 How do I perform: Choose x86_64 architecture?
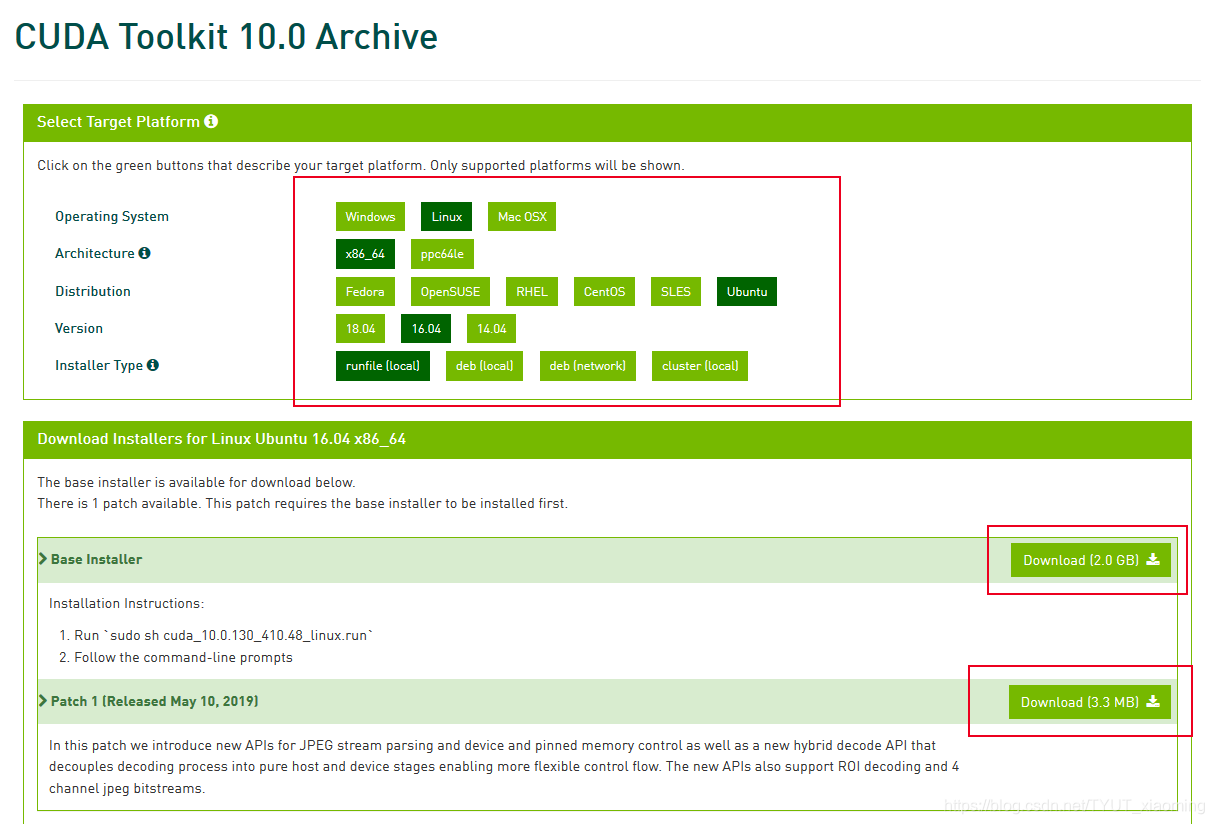pos(365,254)
